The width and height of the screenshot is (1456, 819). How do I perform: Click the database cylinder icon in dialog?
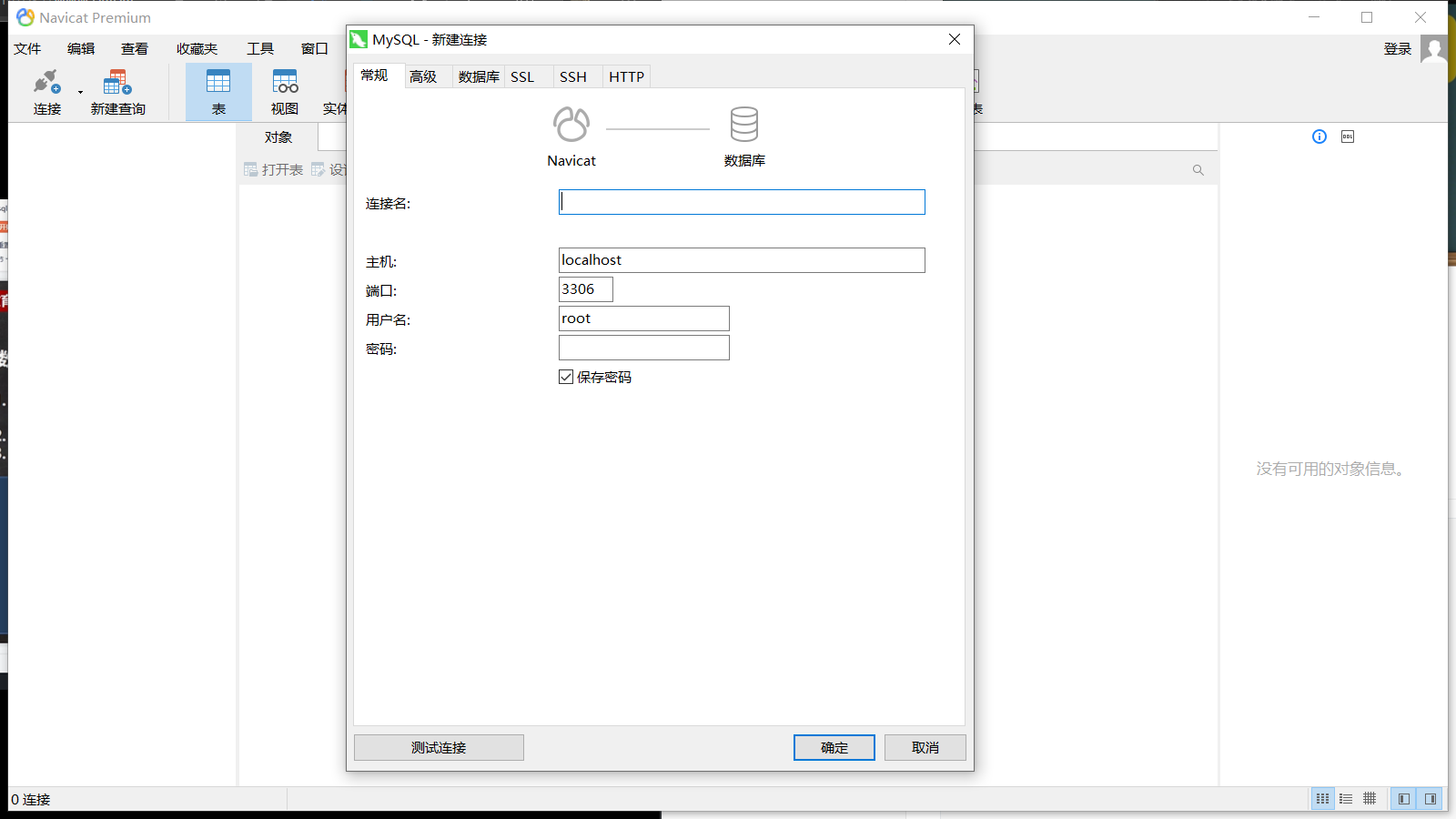click(x=744, y=125)
